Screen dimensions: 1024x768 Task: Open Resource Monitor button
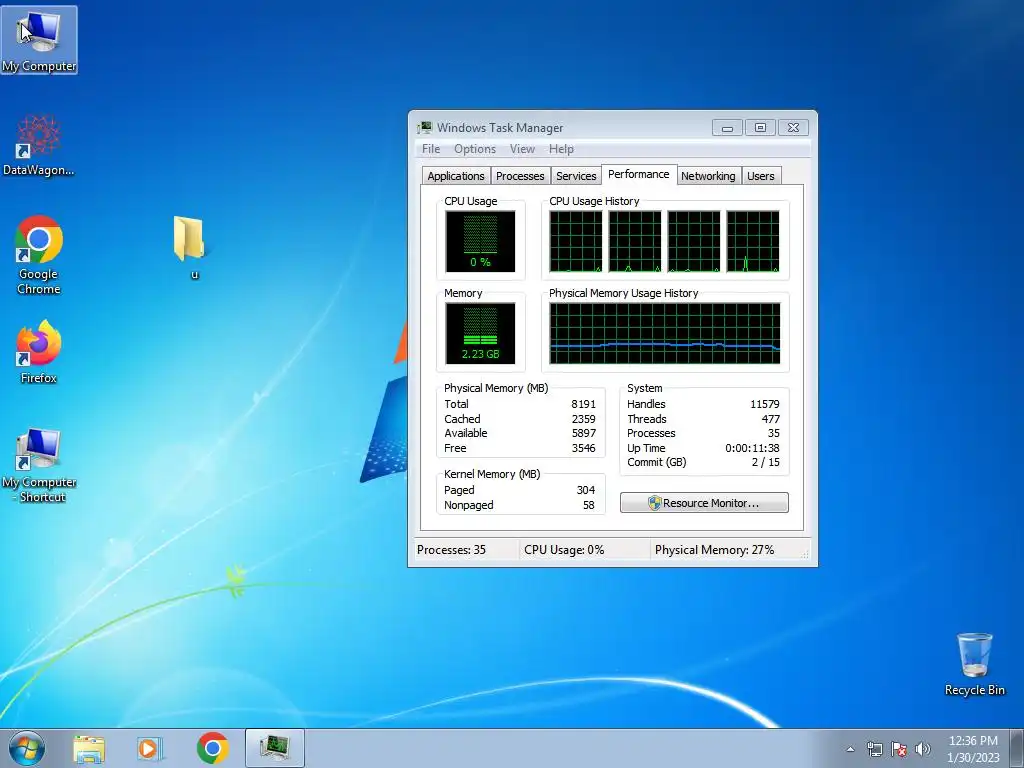click(704, 503)
